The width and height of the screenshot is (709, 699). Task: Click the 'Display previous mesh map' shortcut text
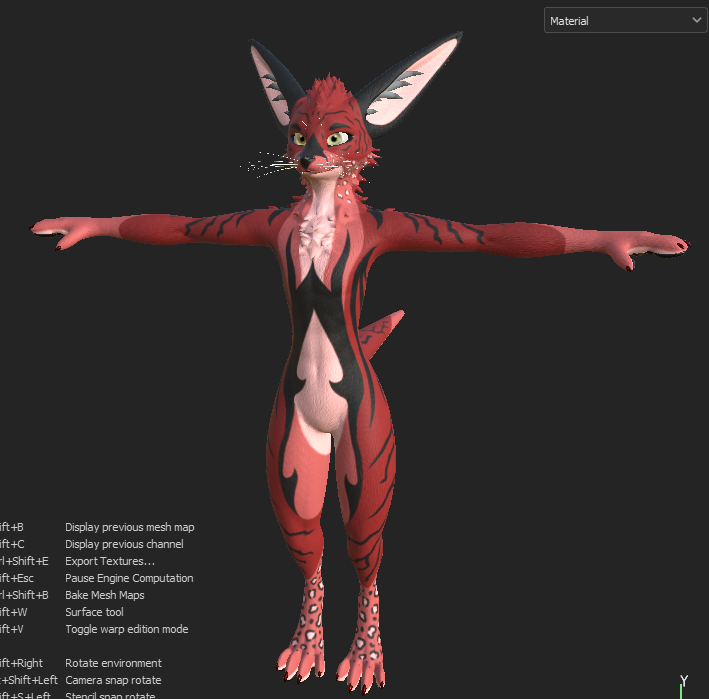click(130, 527)
